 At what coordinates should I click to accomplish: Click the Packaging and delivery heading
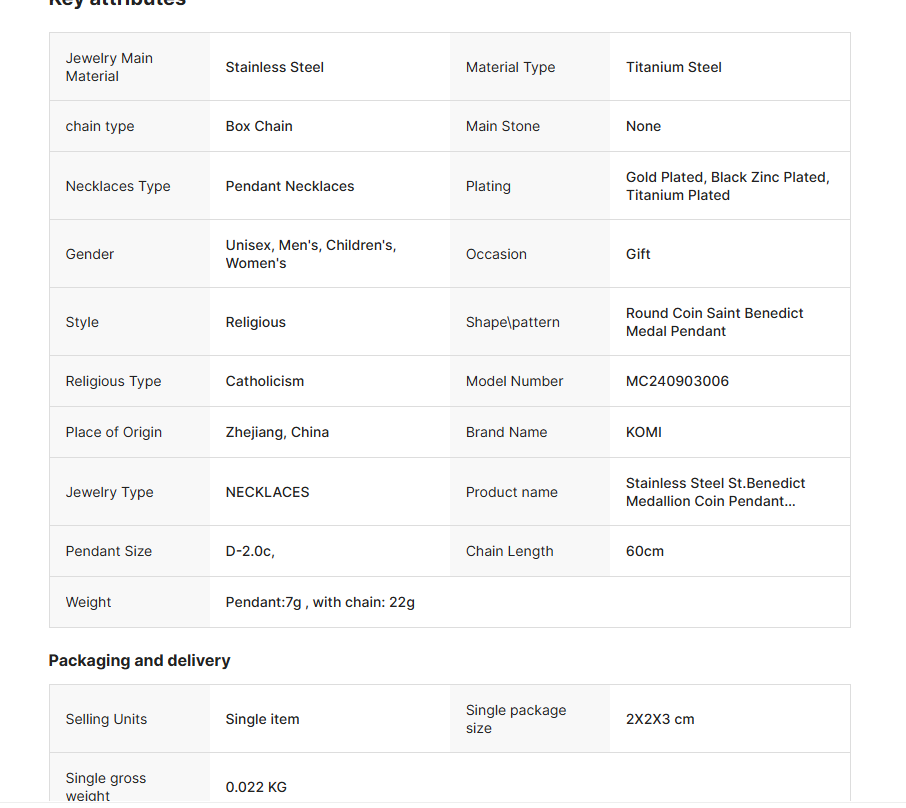(x=139, y=660)
